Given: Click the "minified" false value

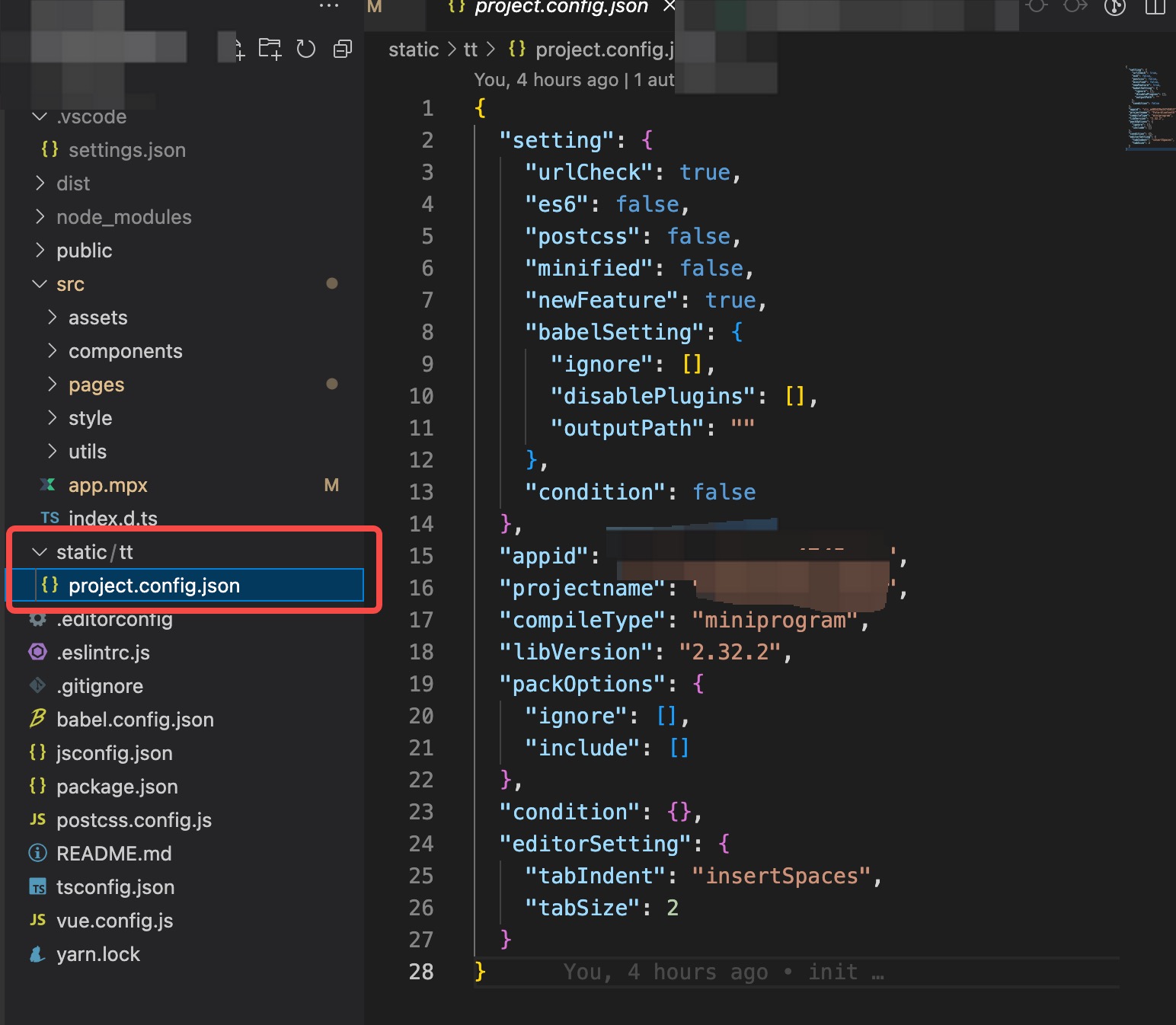Looking at the screenshot, I should (711, 268).
